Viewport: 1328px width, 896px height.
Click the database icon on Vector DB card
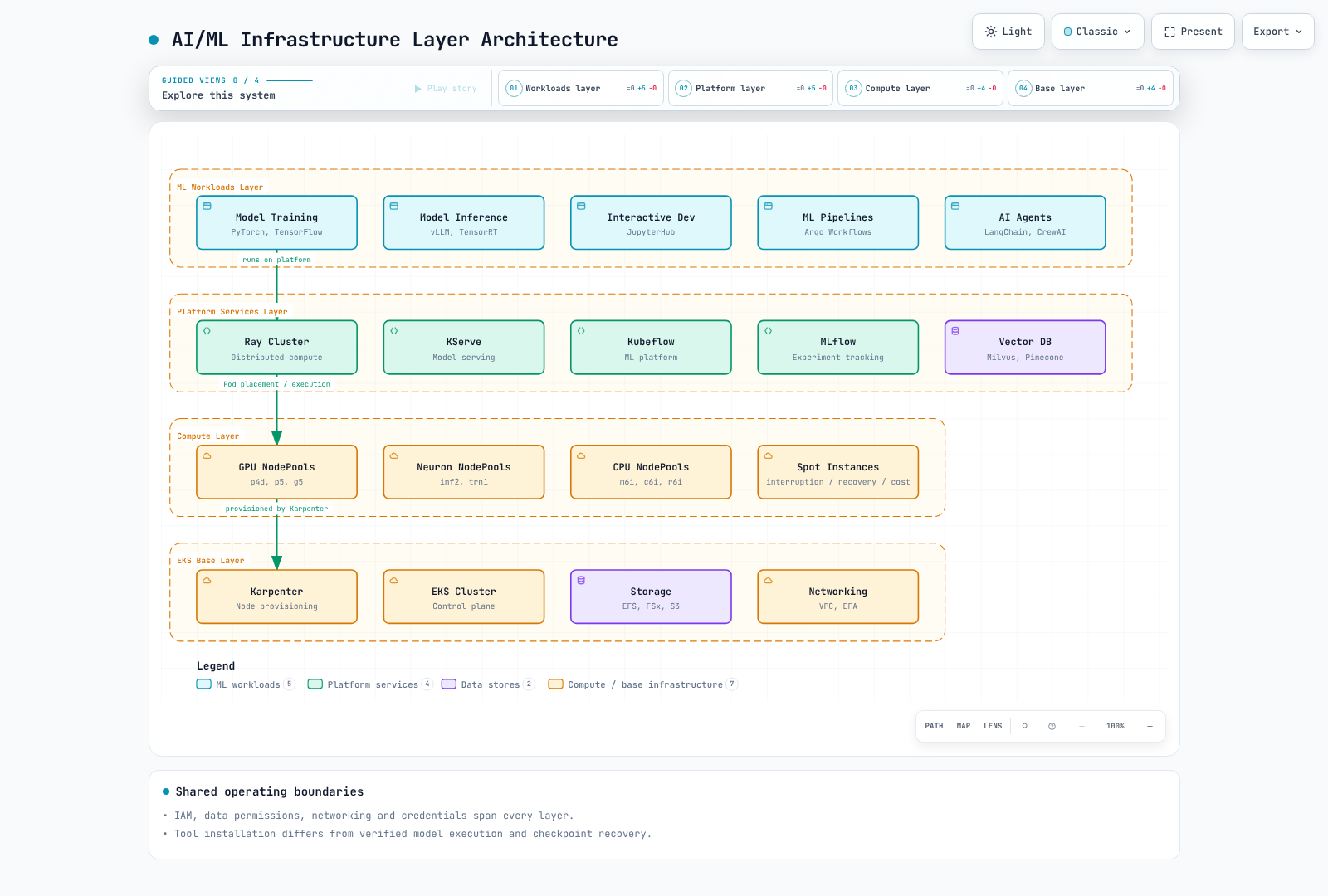pyautogui.click(x=955, y=330)
